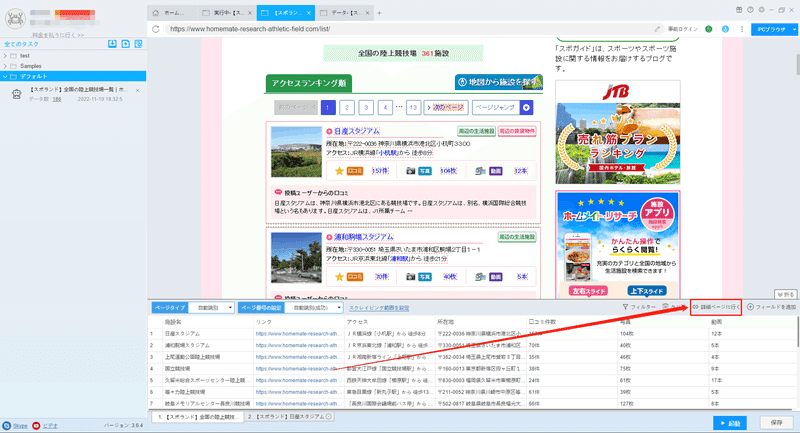
Task: Select the 【スポランド】日産スタジアム bottom tab
Action: pos(289,417)
